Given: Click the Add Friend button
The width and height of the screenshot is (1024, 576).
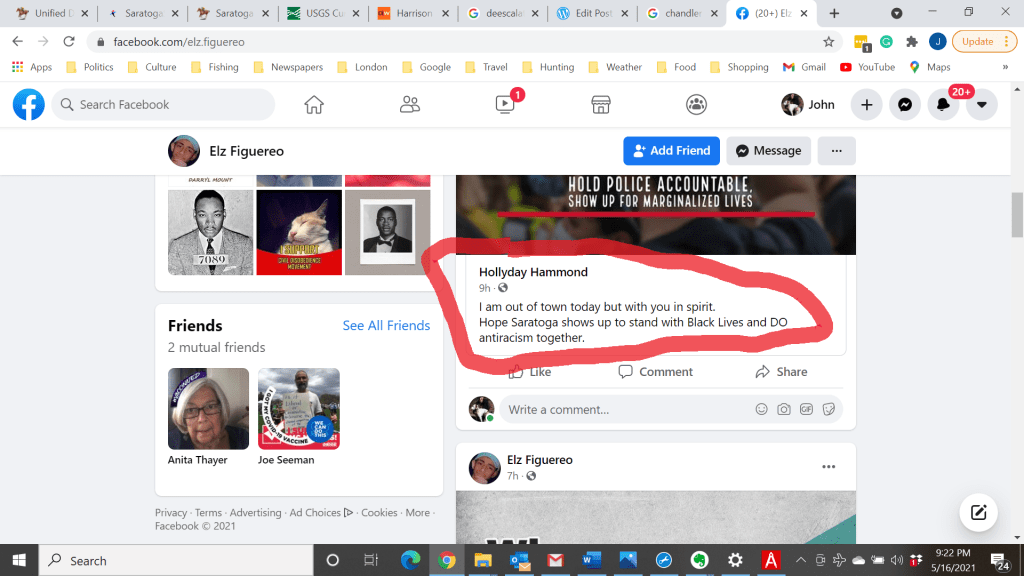Looking at the screenshot, I should pos(670,151).
